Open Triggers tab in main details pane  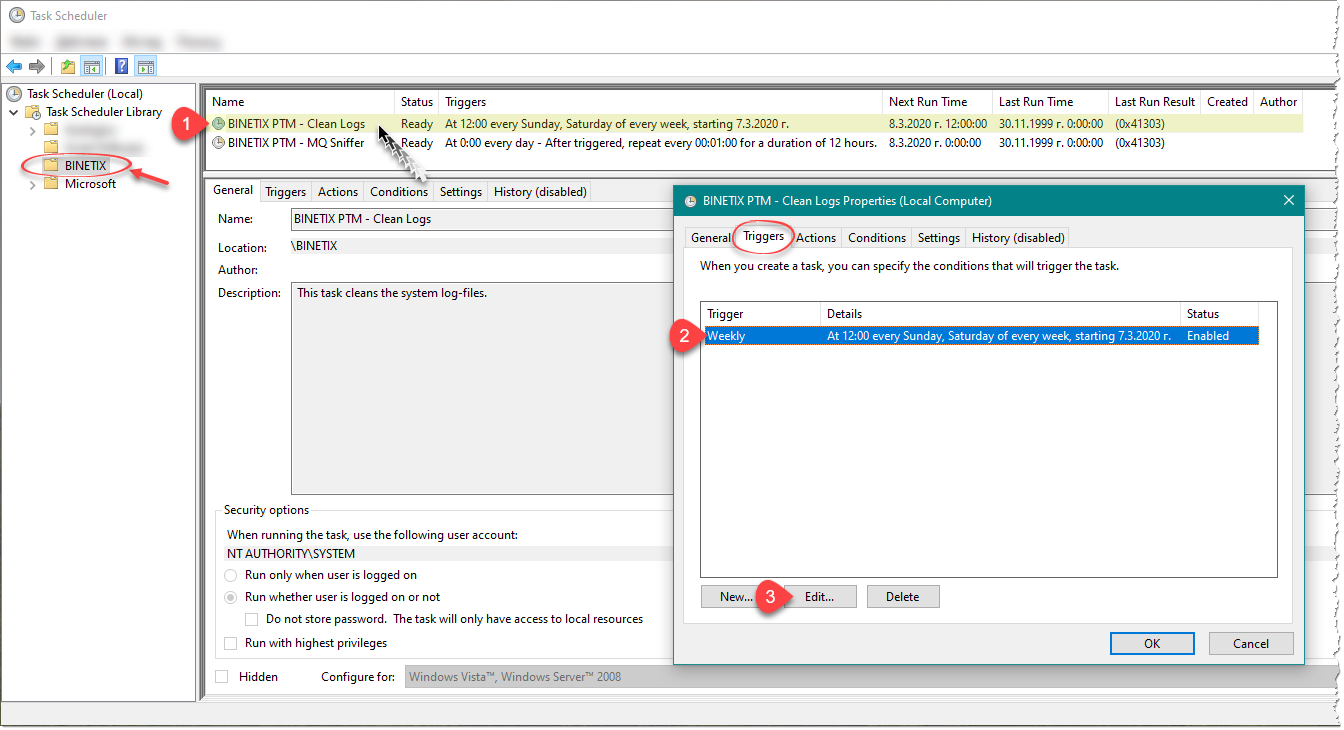(285, 192)
